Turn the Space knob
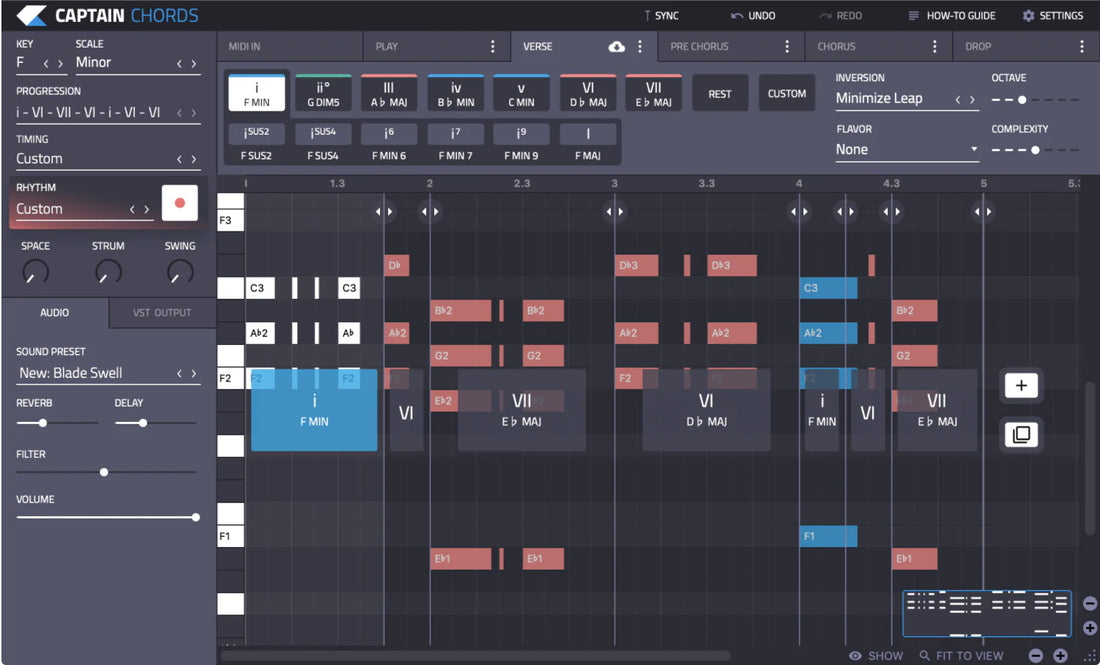Image resolution: width=1100 pixels, height=665 pixels. [35, 271]
